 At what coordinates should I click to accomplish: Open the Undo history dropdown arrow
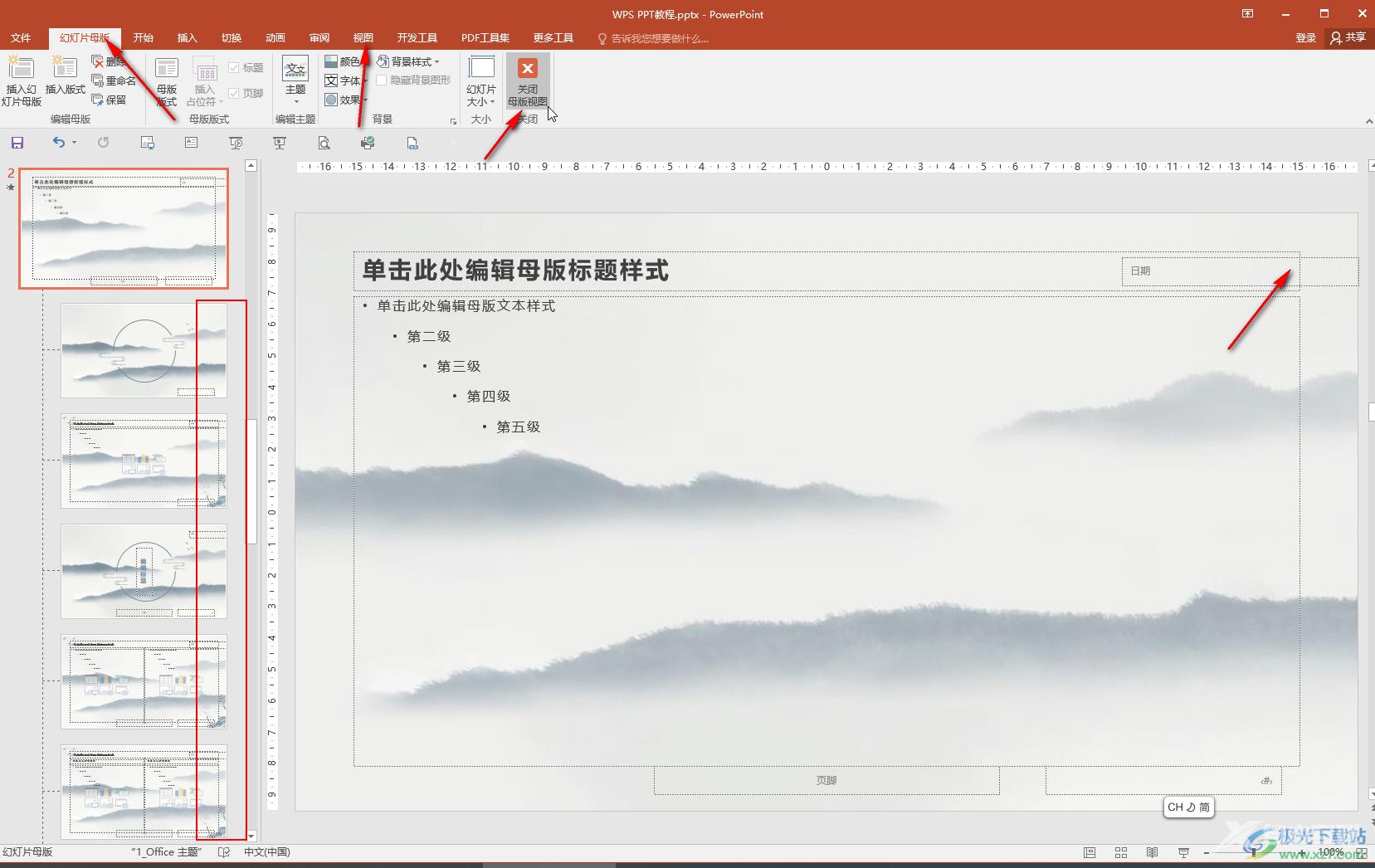tap(74, 143)
